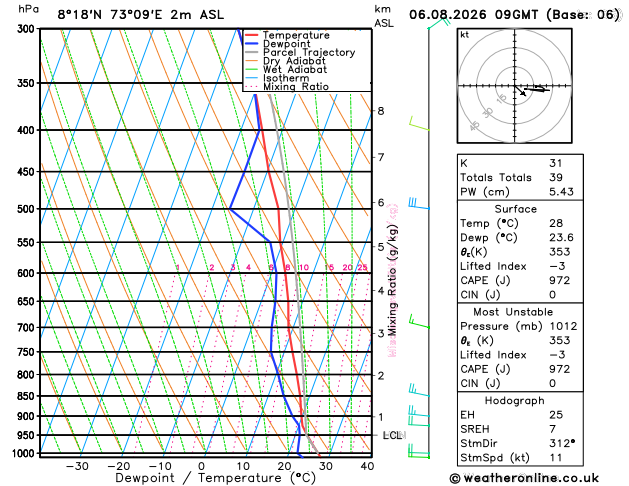This screenshot has width=629, height=486.
Task: Click the K index value 31
Action: [x=556, y=163]
